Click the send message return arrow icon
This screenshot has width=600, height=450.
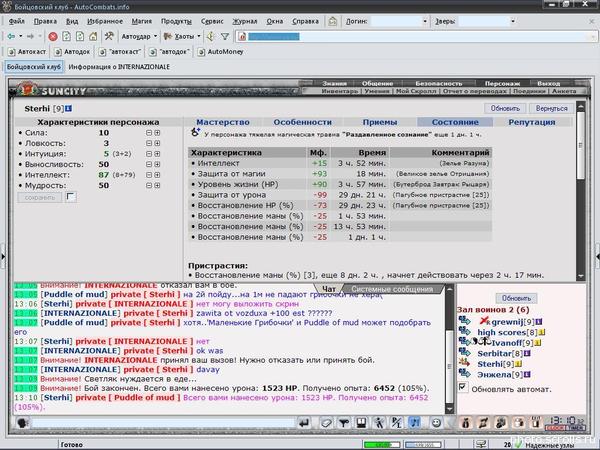tap(304, 423)
